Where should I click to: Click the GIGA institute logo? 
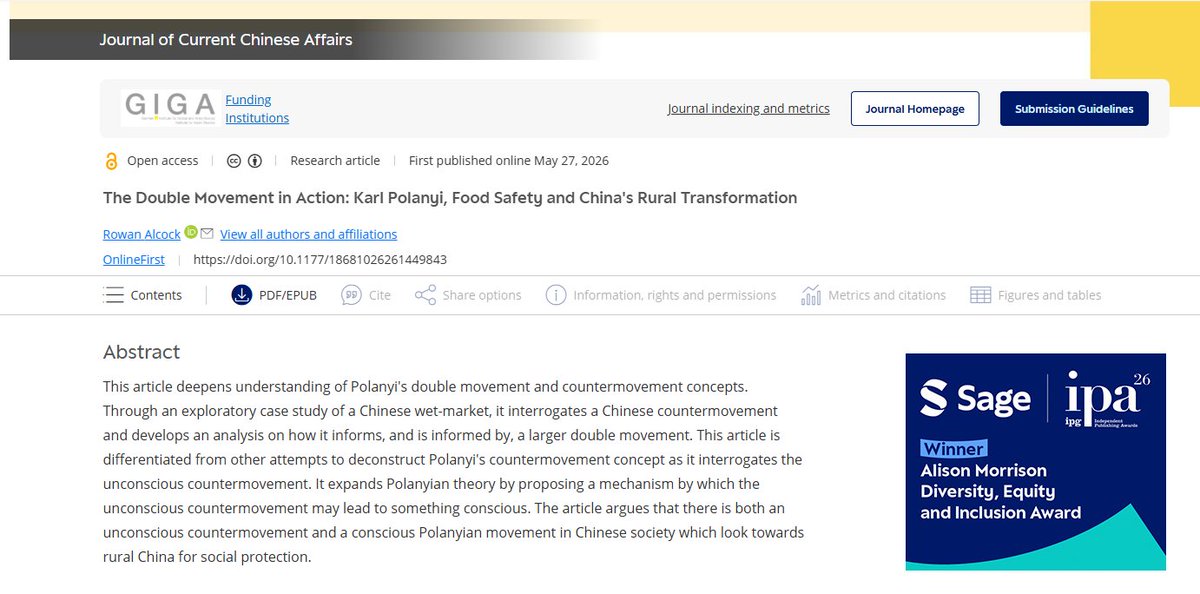coord(170,108)
